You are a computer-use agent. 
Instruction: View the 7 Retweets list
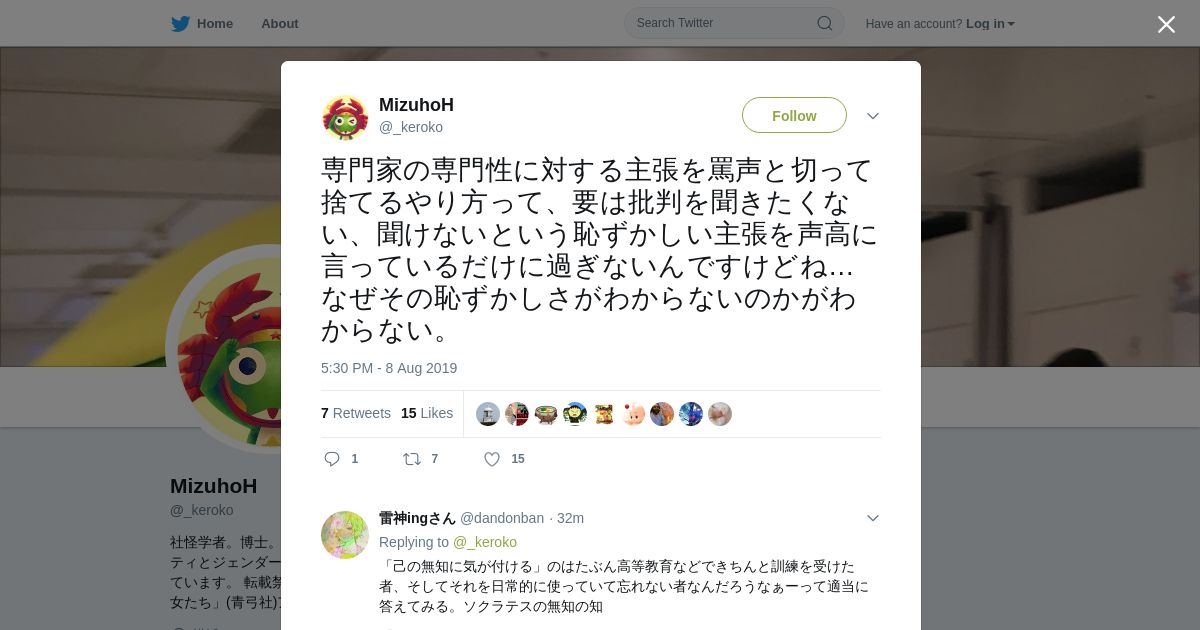coord(356,413)
